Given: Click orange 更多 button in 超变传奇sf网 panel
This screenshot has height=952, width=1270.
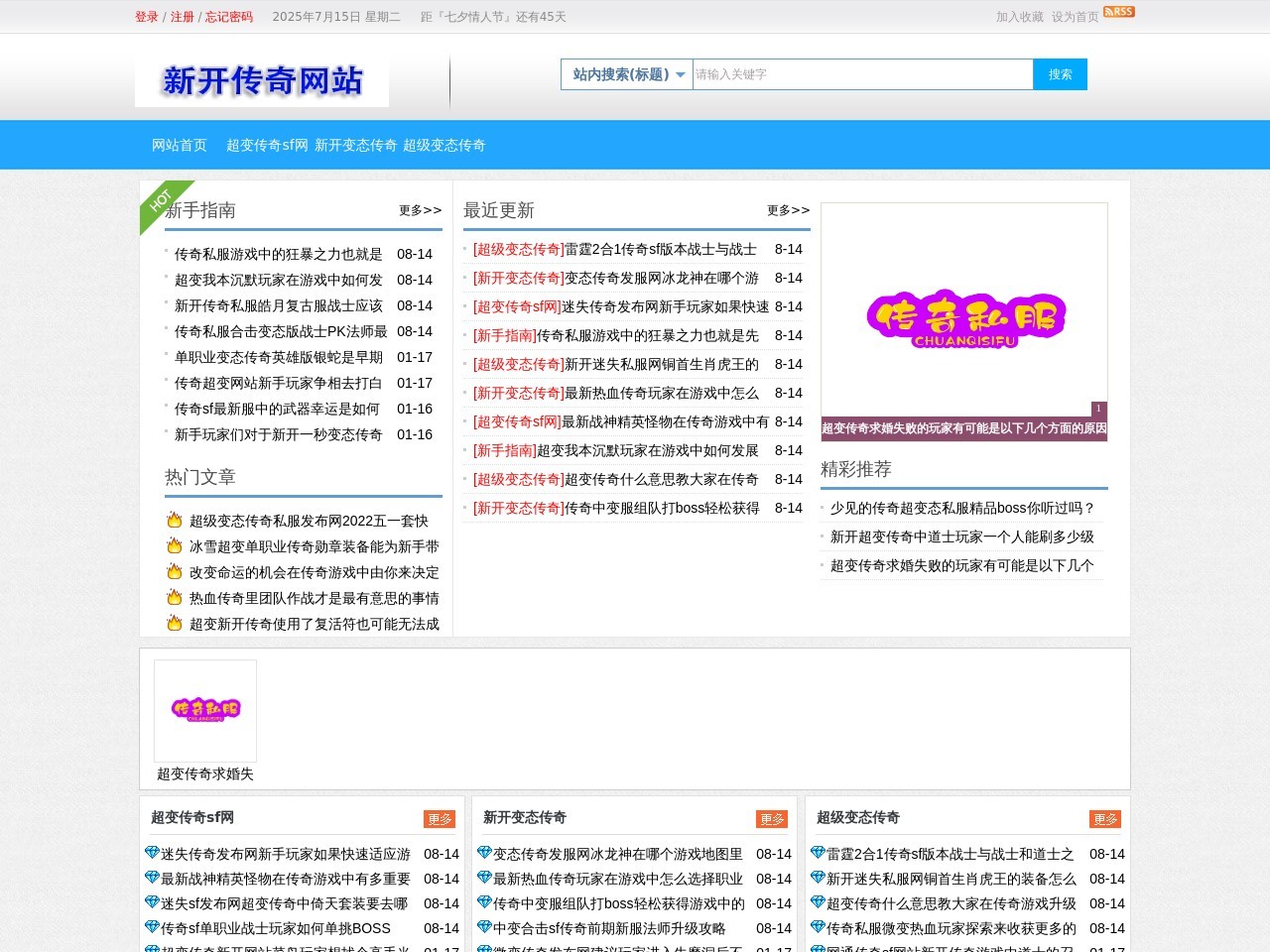Looking at the screenshot, I should click(440, 819).
